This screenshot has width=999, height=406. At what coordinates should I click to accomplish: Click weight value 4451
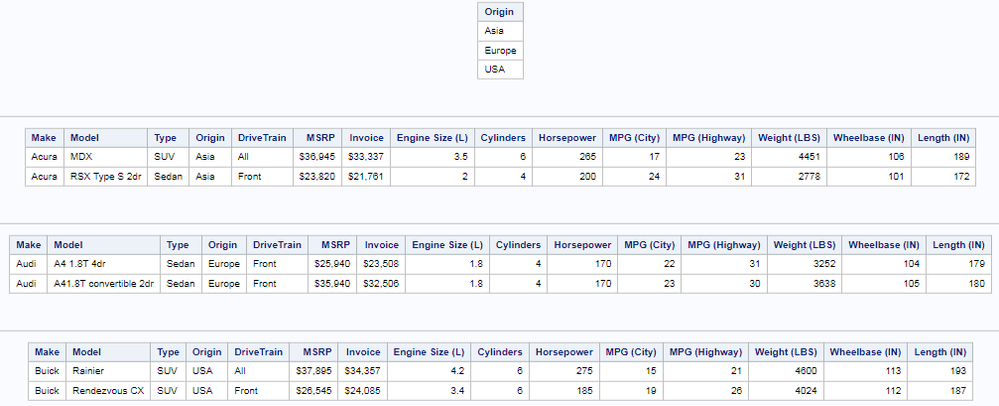pos(789,157)
